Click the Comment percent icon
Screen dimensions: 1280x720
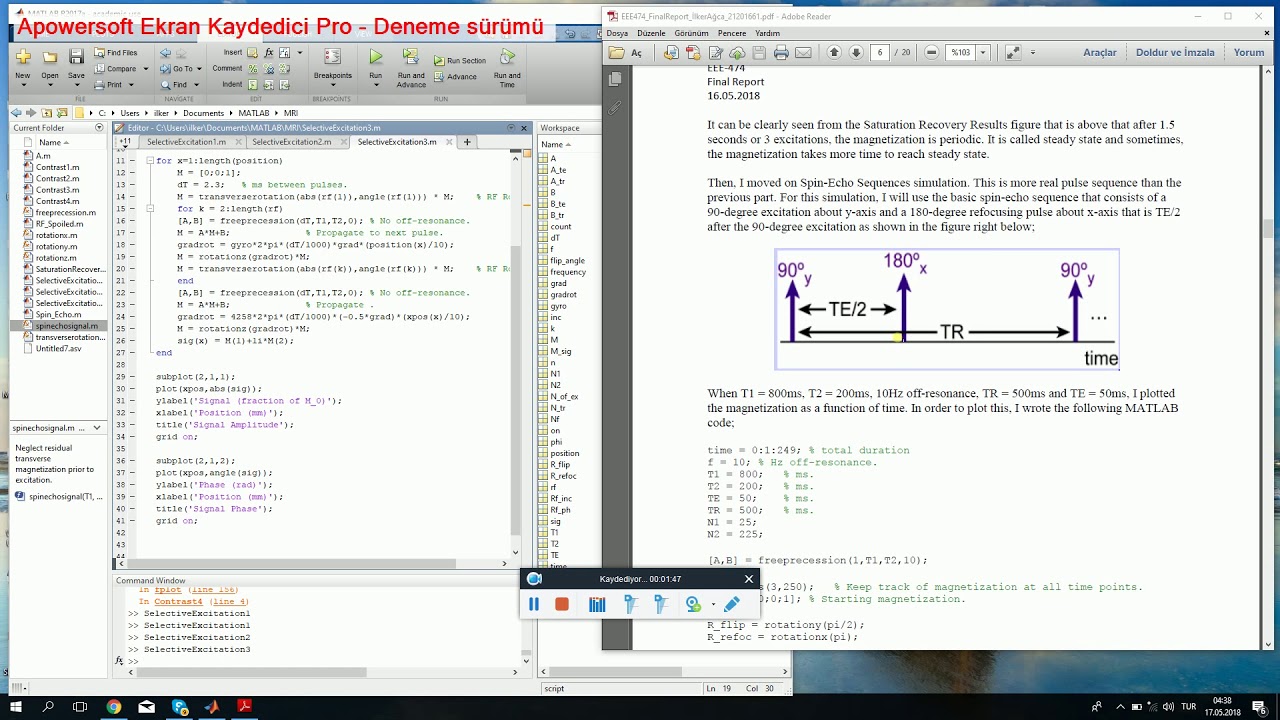253,69
